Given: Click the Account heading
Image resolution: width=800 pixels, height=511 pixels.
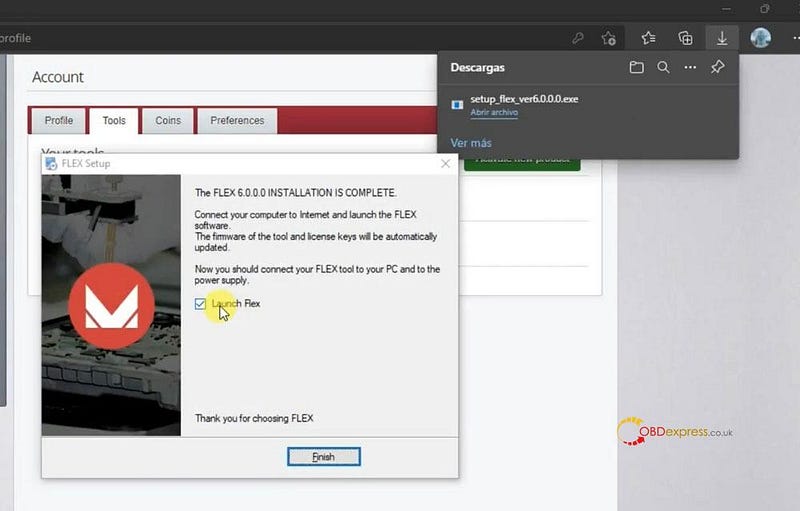Looking at the screenshot, I should coord(58,77).
